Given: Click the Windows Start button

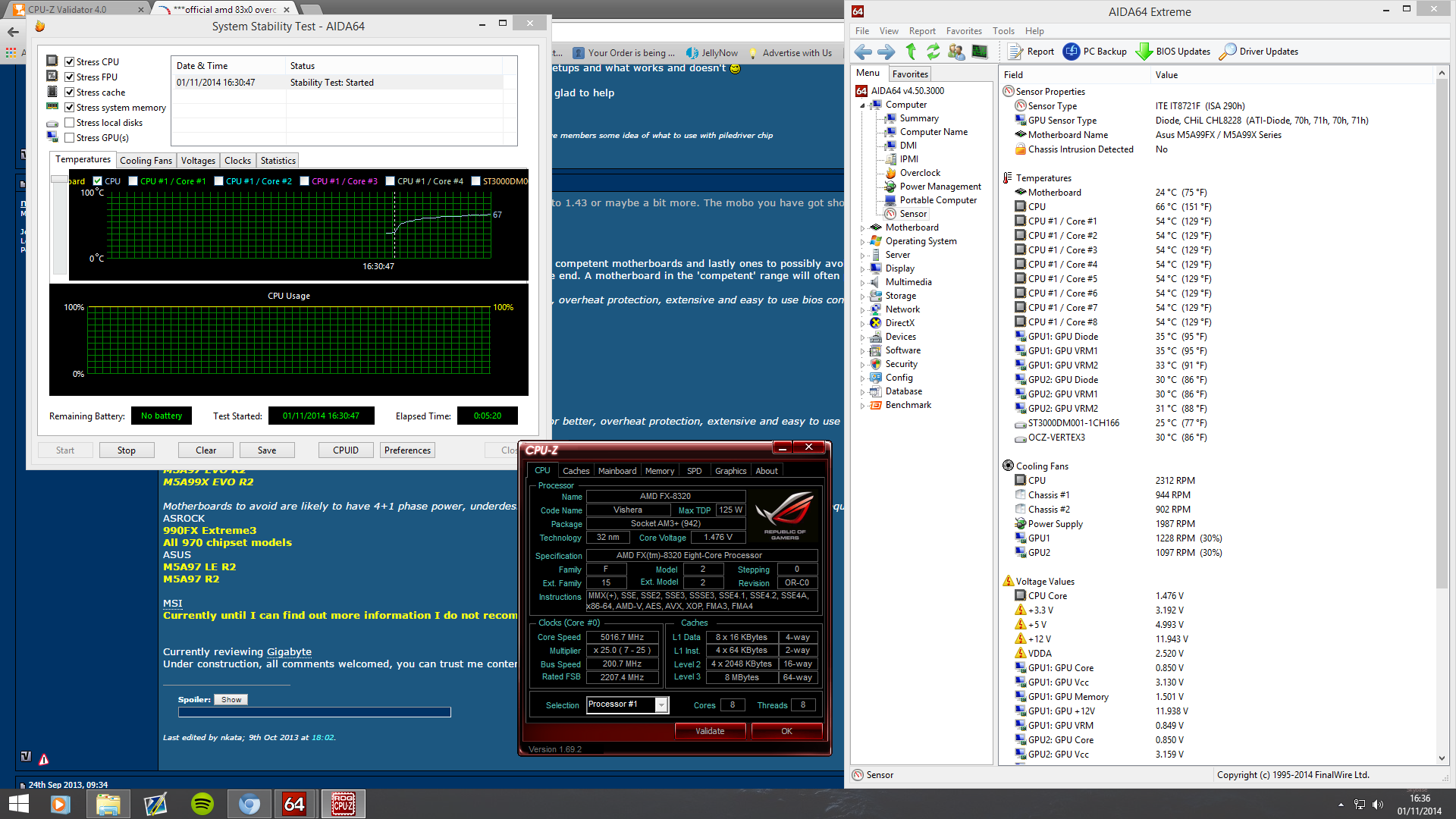Looking at the screenshot, I should tap(18, 804).
